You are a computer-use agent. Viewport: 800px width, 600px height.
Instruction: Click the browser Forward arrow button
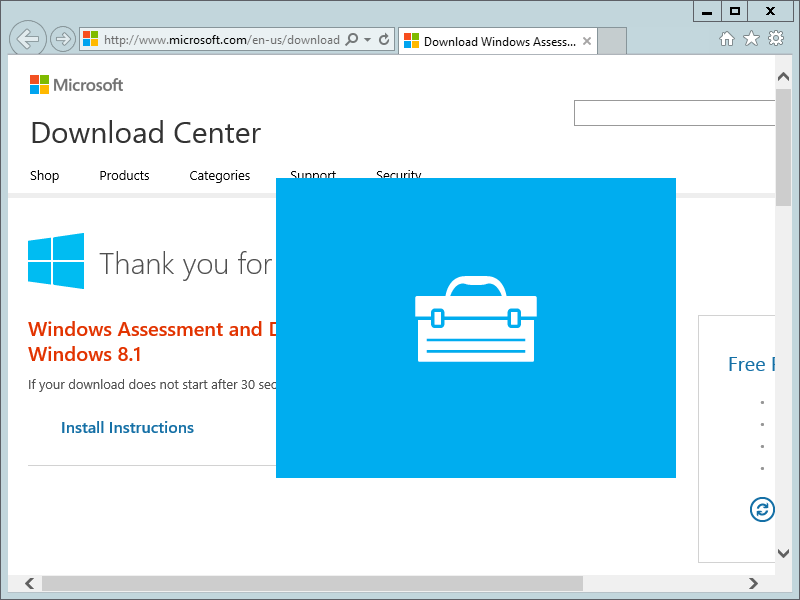click(63, 40)
